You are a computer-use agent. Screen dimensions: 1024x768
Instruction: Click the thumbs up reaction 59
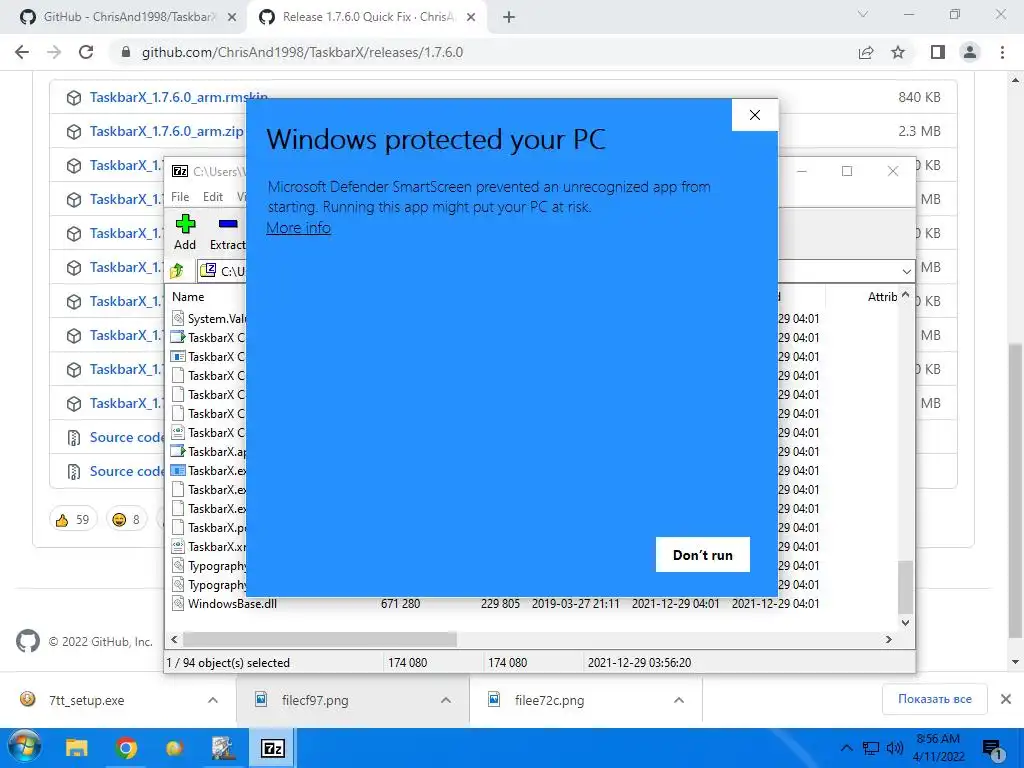click(x=72, y=519)
